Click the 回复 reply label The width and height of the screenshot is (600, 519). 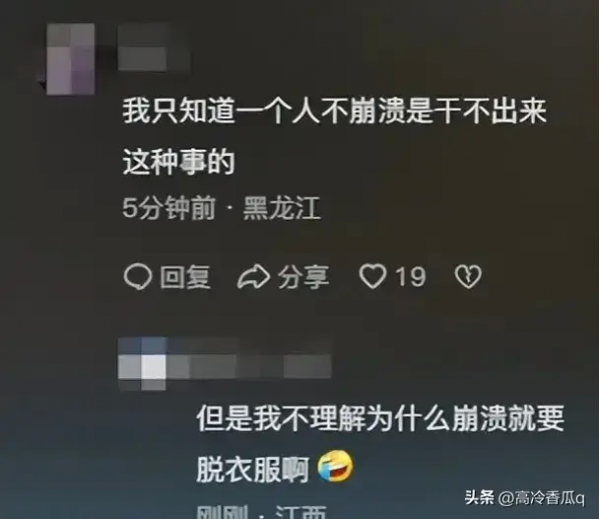[185, 277]
